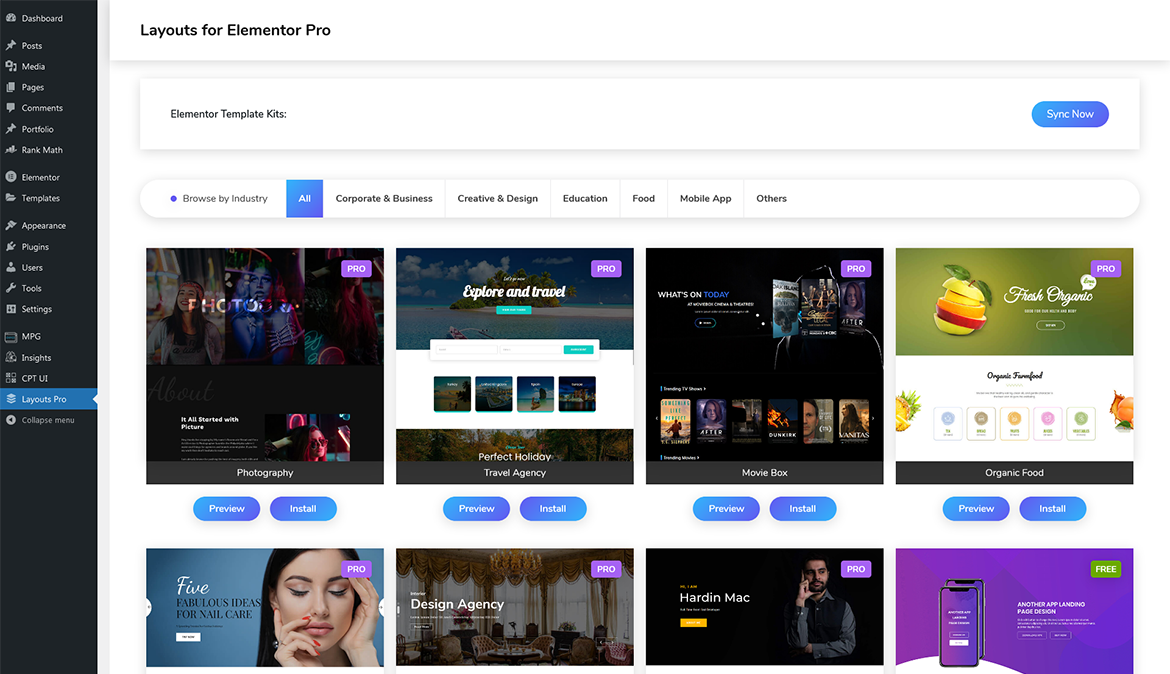Preview the Photography template kit
This screenshot has width=1170, height=674.
[226, 508]
